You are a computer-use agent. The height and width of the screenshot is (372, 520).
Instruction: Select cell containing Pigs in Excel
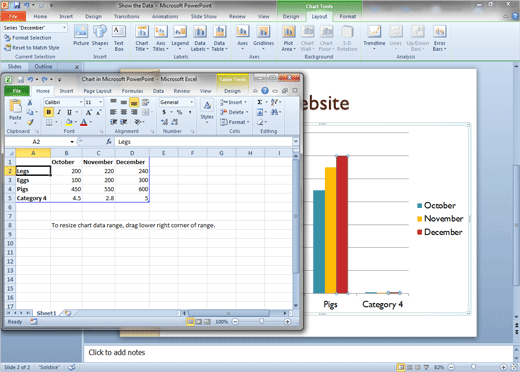point(33,189)
